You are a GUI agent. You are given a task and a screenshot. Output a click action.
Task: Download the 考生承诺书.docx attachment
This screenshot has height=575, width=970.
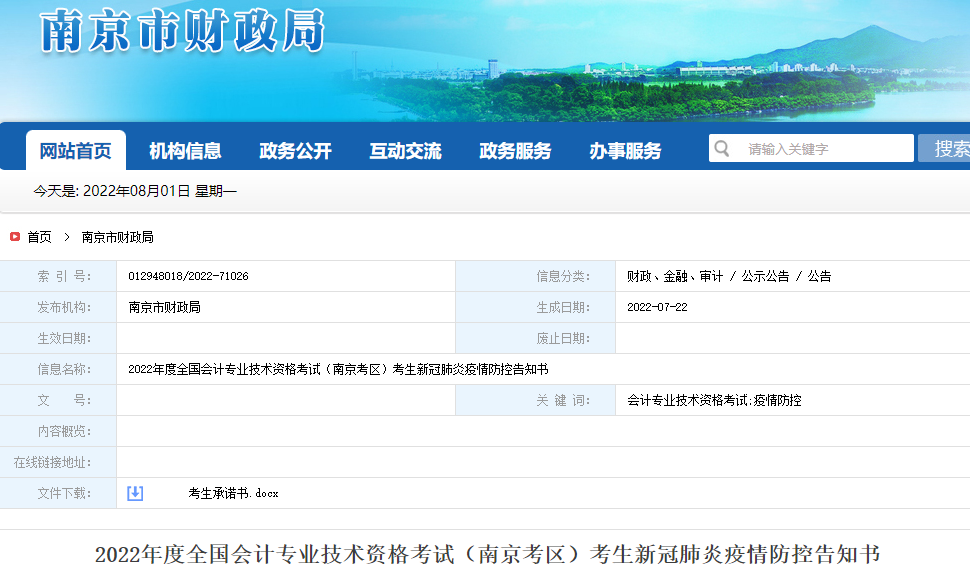[233, 493]
